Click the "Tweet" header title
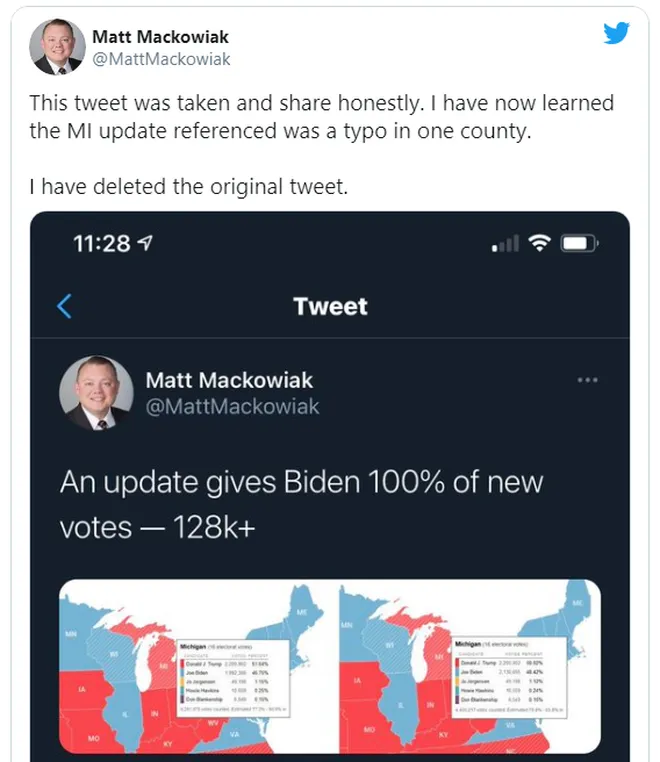This screenshot has width=660, height=762. tap(330, 306)
